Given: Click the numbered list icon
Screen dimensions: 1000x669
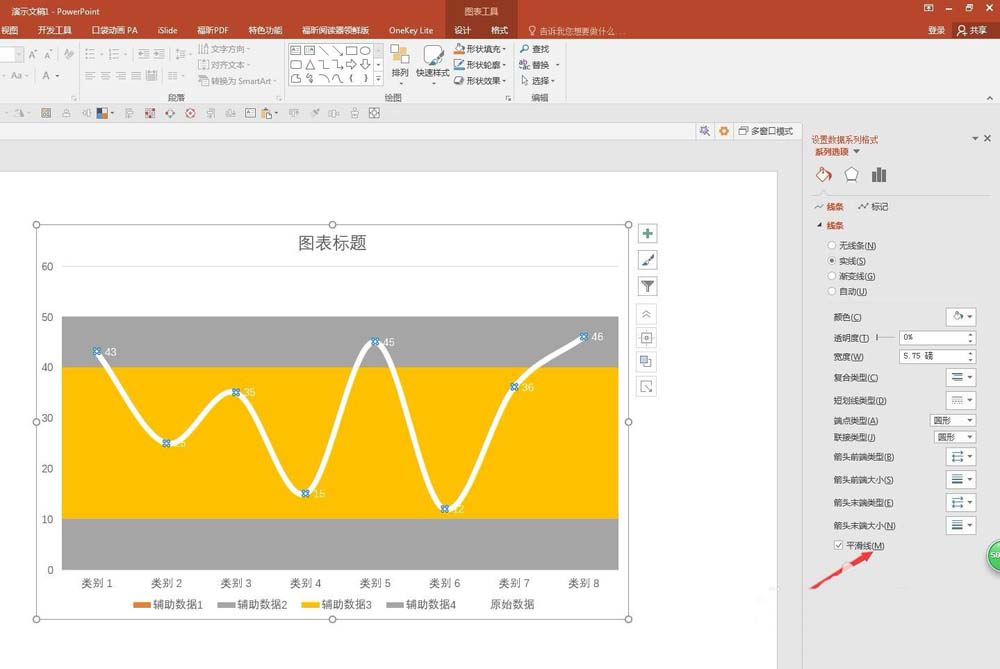Looking at the screenshot, I should [x=114, y=54].
